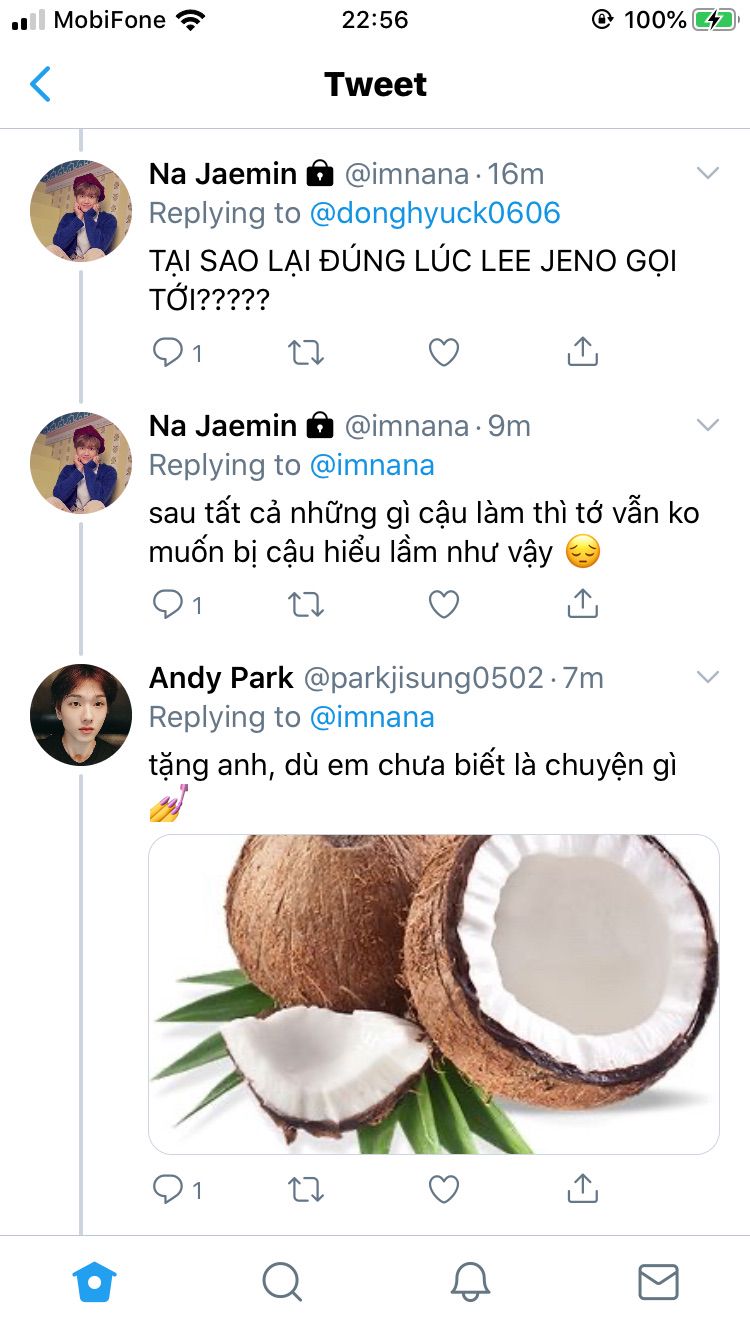Viewport: 750px width, 1334px height.
Task: Expand options chevron on 16m tweet
Action: coord(707,174)
